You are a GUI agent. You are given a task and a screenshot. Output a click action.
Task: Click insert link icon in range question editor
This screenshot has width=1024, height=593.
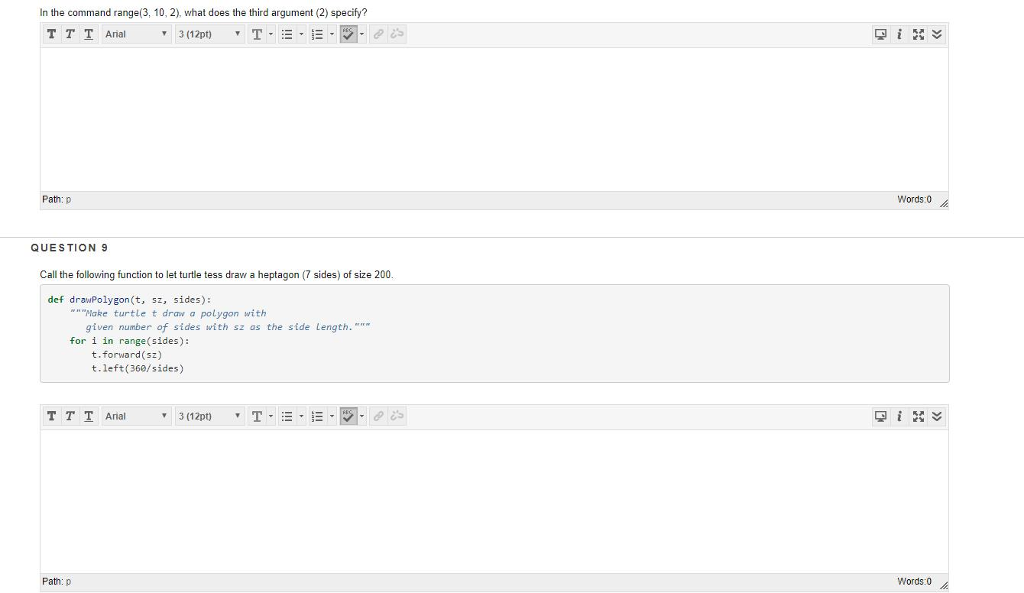[x=378, y=34]
